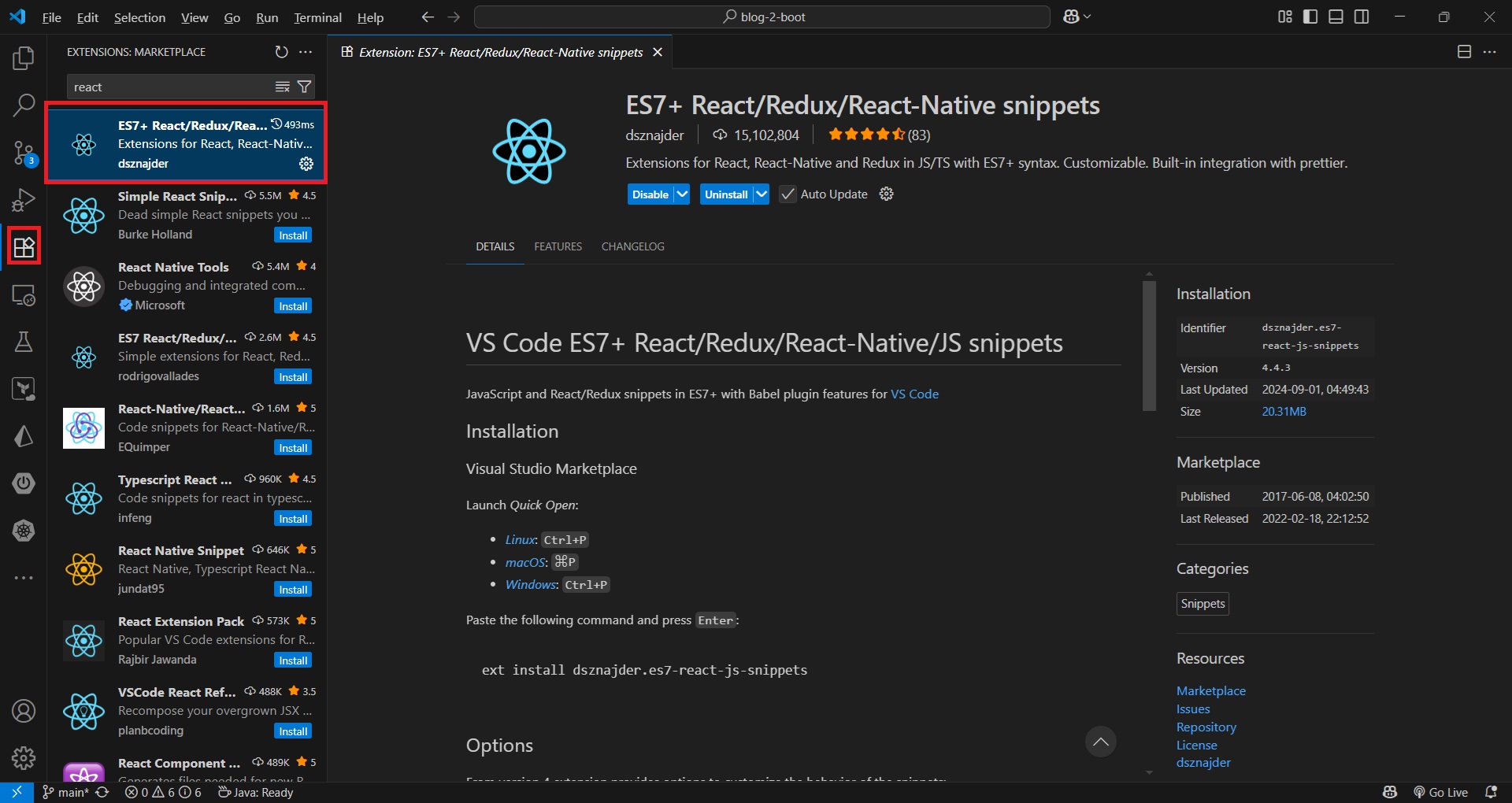Open Views and More Actions in Extensions panel

point(306,52)
